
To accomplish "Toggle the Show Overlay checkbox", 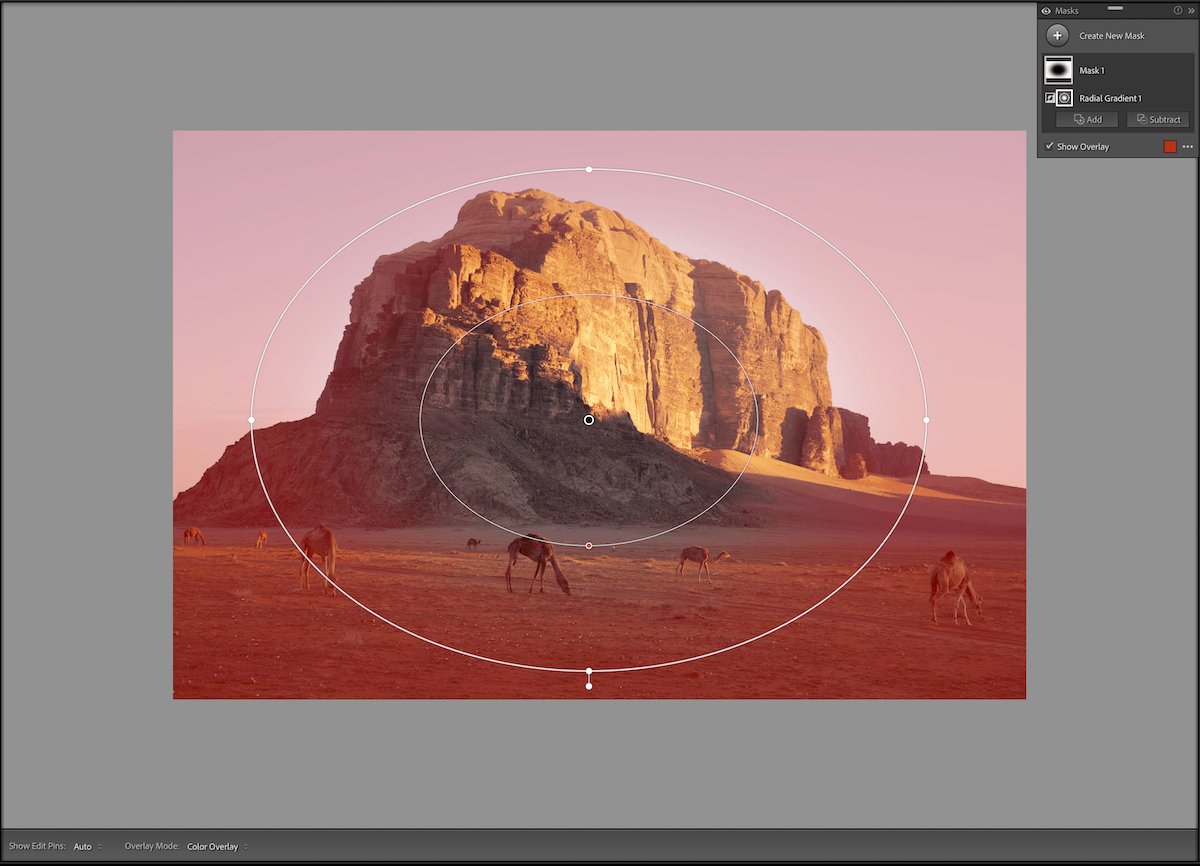I will (1051, 146).
